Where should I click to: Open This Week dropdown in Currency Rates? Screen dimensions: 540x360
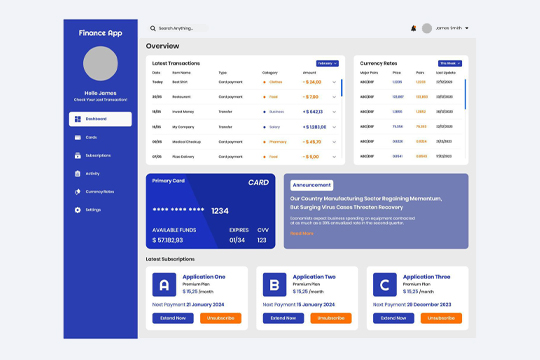pyautogui.click(x=450, y=63)
